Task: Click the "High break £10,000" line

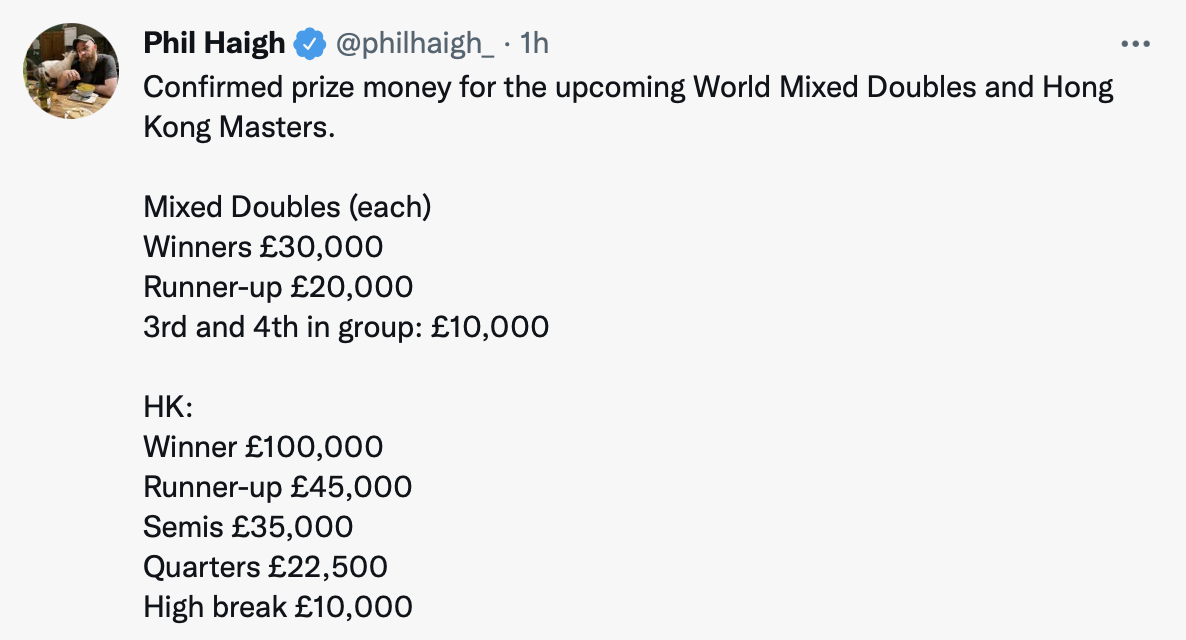Action: coord(278,607)
